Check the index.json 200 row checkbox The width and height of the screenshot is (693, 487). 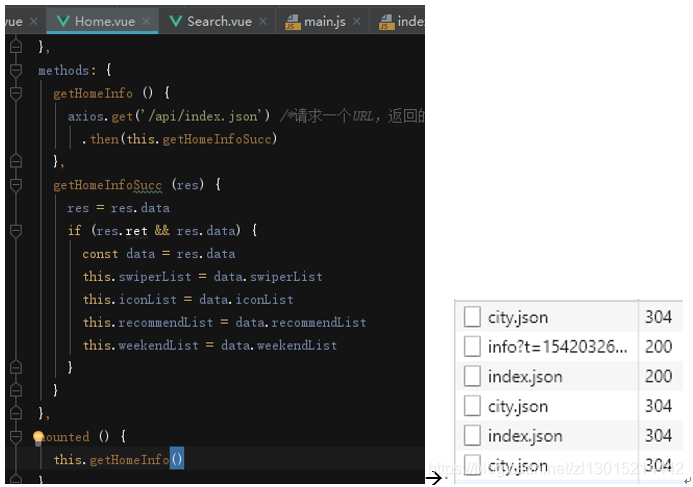point(472,376)
